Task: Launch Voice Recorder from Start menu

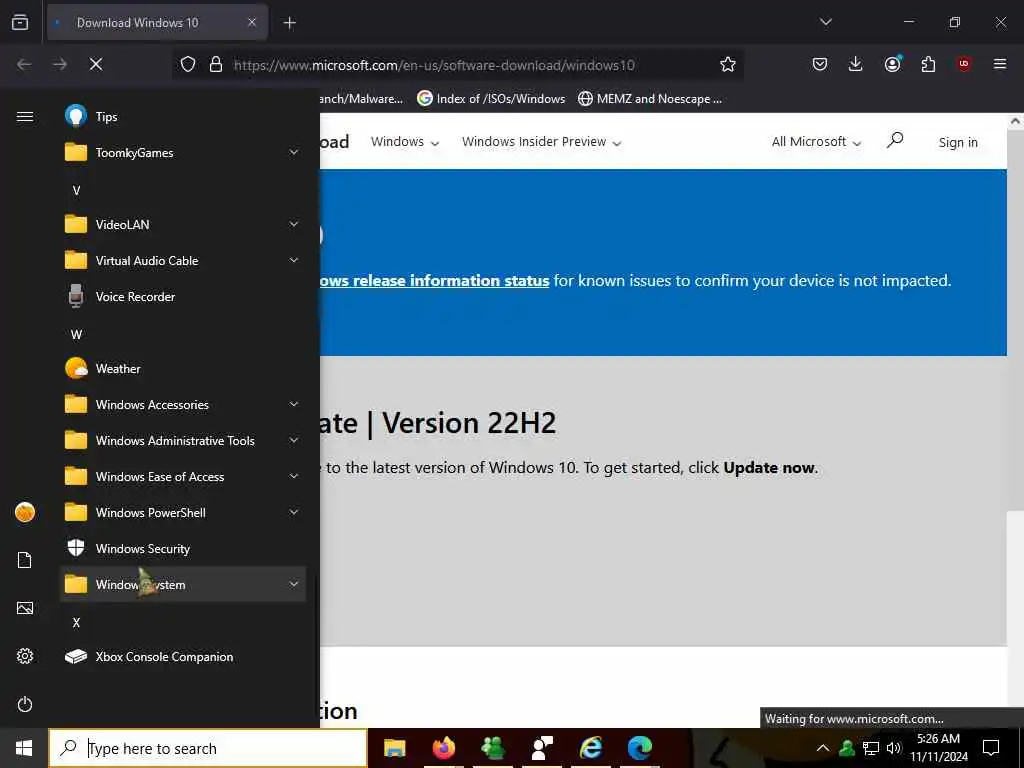Action: [x=183, y=296]
